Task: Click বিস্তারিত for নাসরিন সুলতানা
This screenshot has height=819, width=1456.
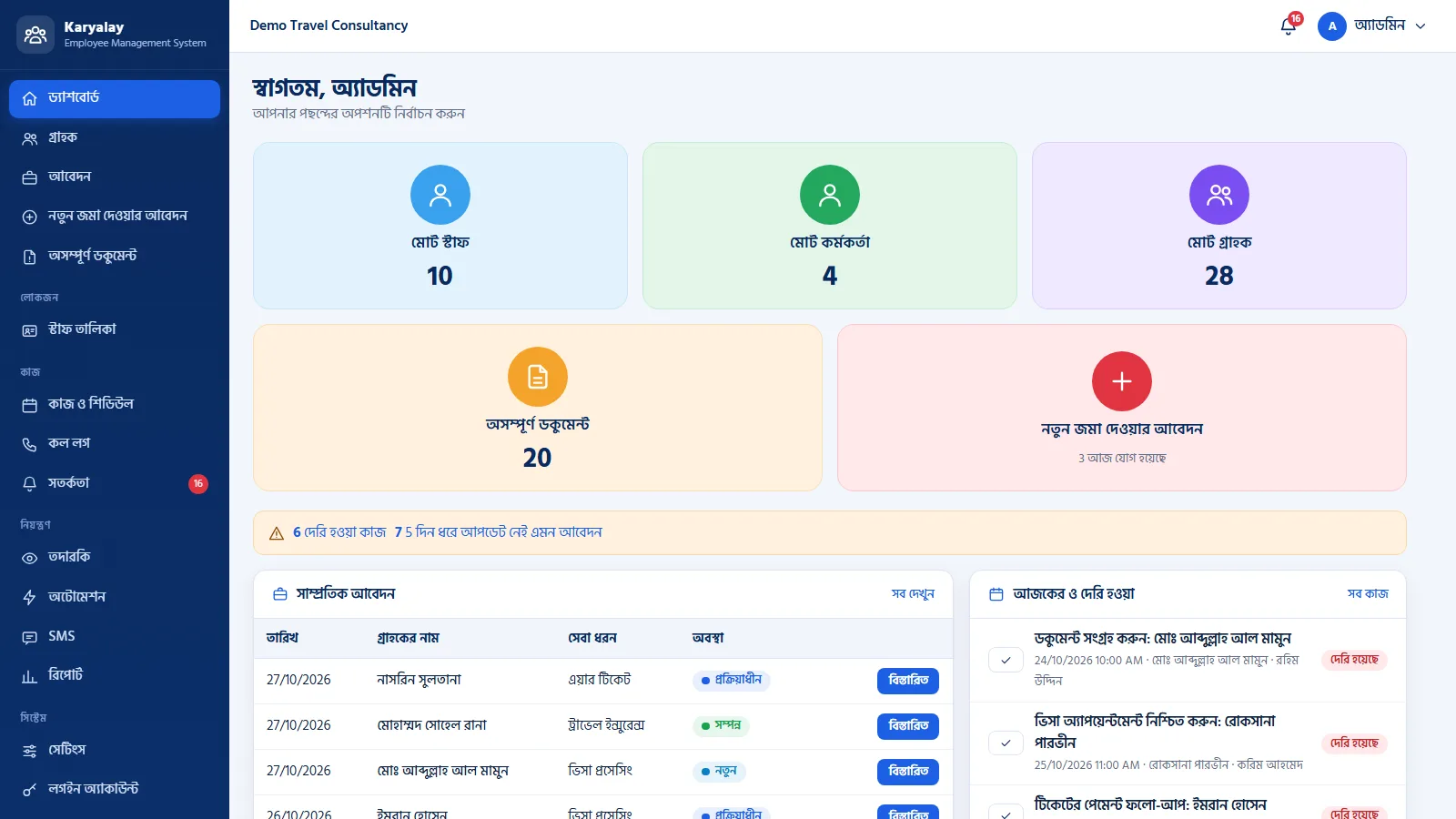Action: coord(908,681)
